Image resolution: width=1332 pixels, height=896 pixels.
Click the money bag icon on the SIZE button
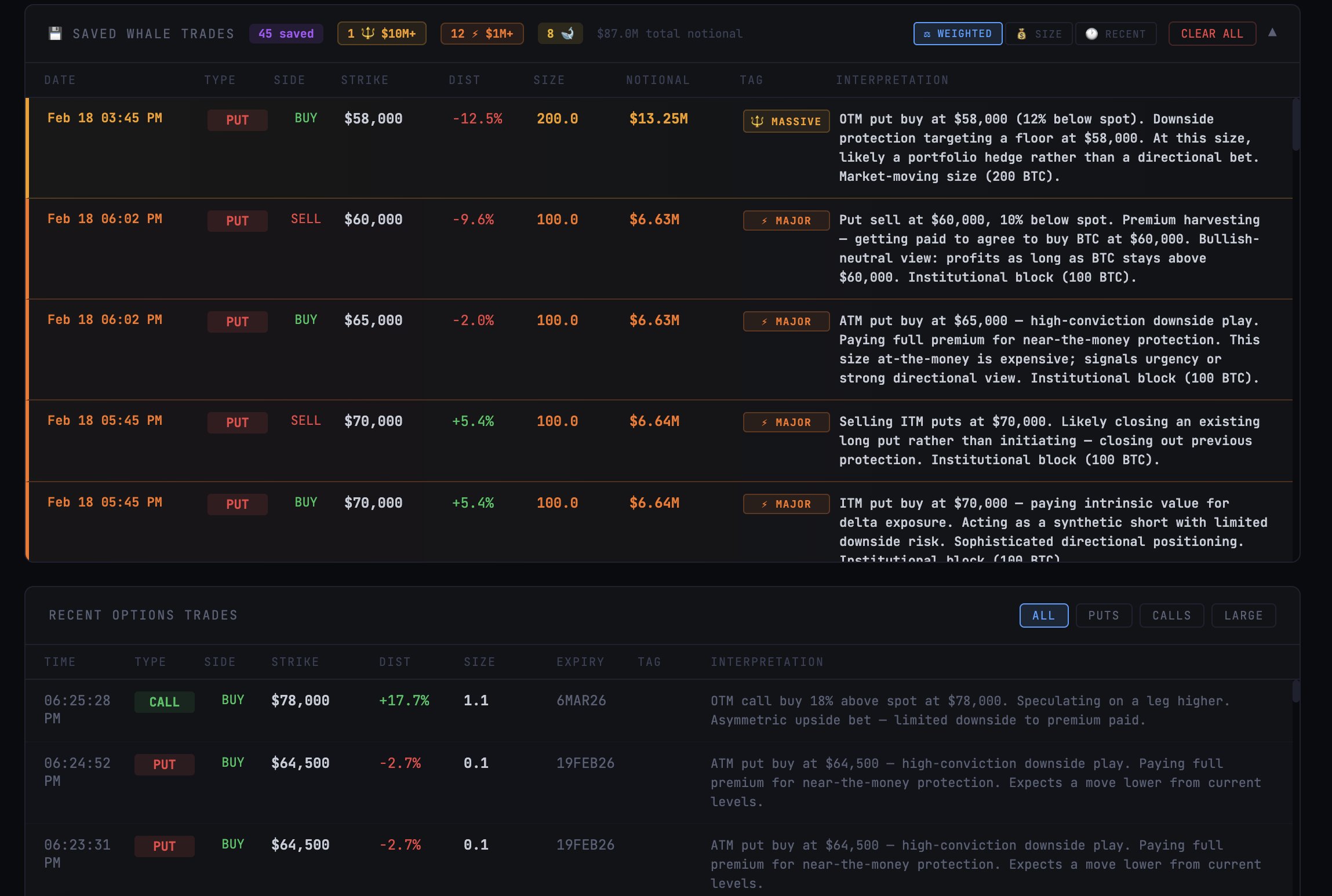point(1022,33)
